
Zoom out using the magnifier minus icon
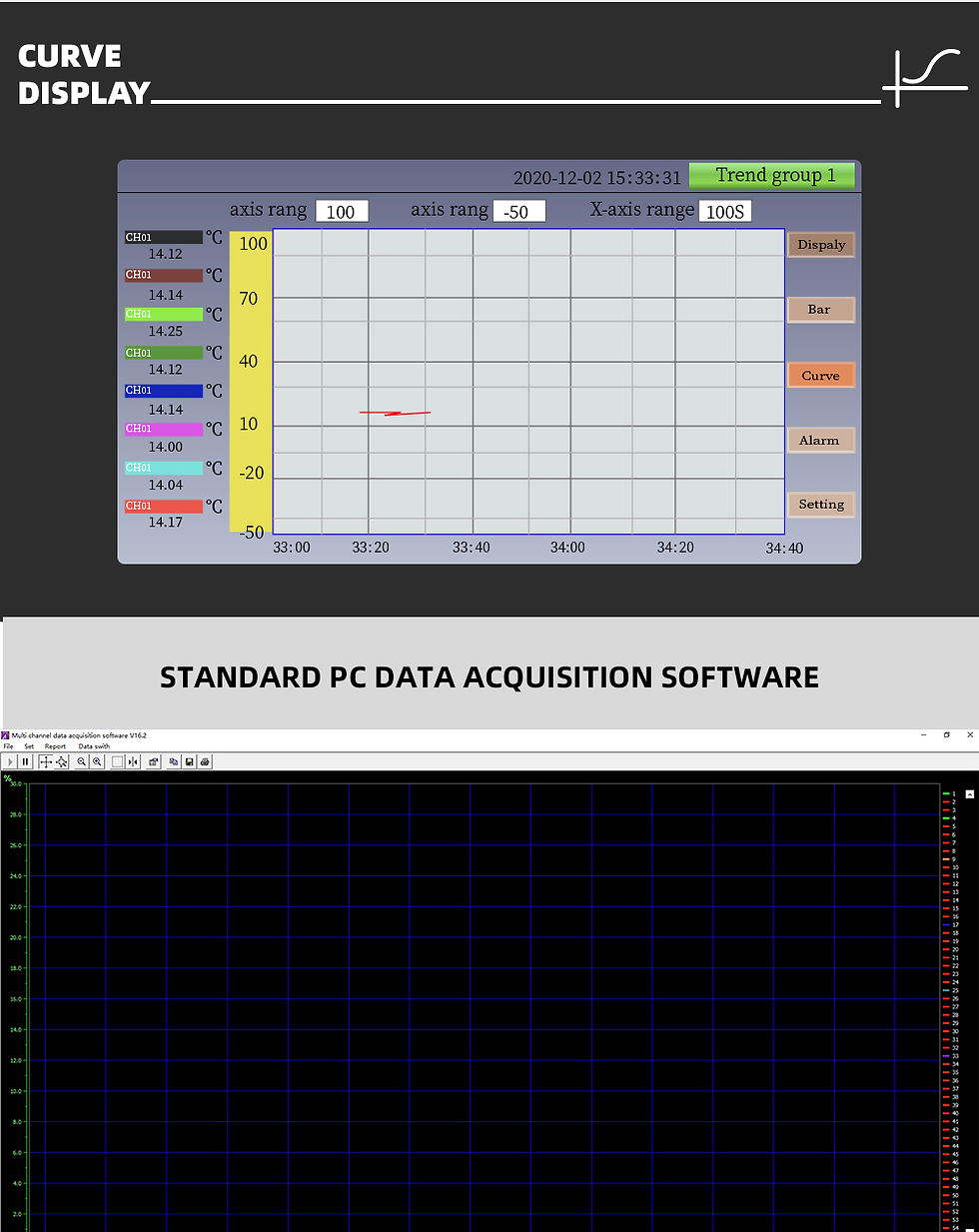point(81,761)
